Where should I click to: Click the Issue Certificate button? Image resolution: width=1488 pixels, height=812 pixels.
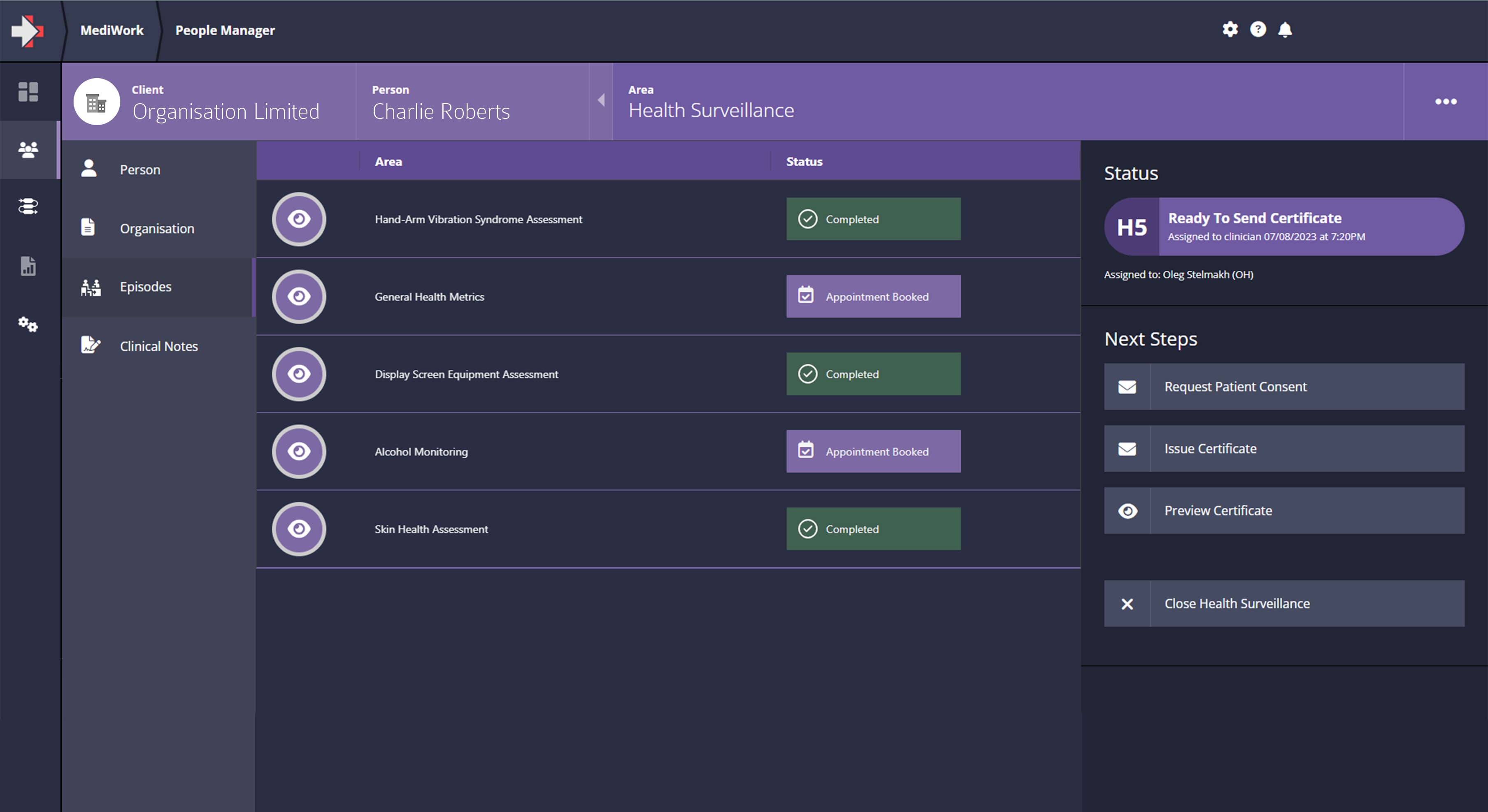[1283, 449]
